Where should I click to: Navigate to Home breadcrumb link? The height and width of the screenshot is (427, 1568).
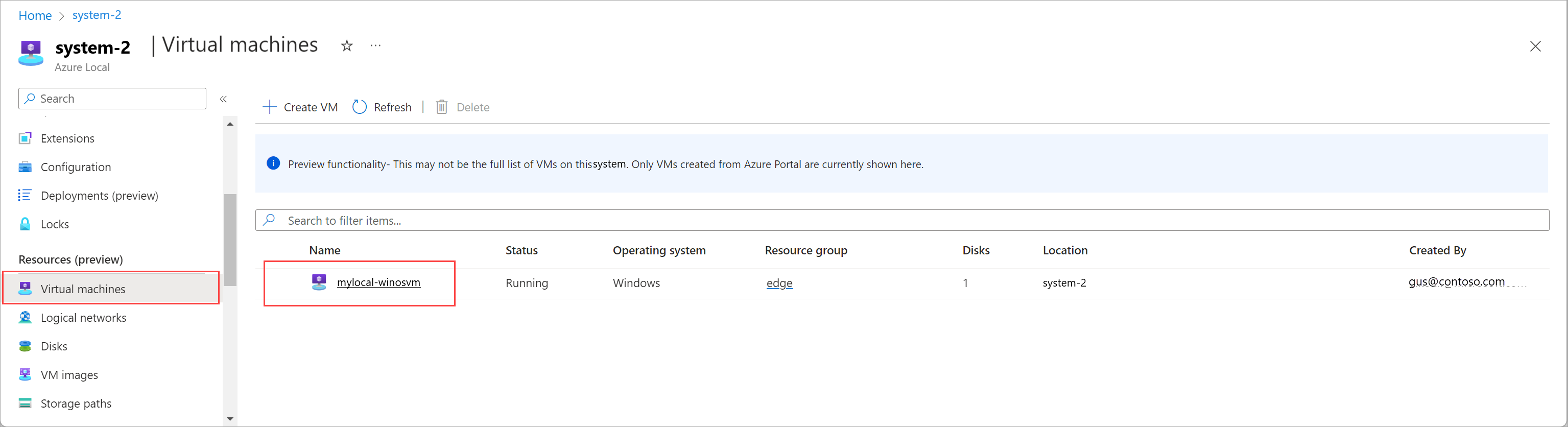(x=35, y=15)
